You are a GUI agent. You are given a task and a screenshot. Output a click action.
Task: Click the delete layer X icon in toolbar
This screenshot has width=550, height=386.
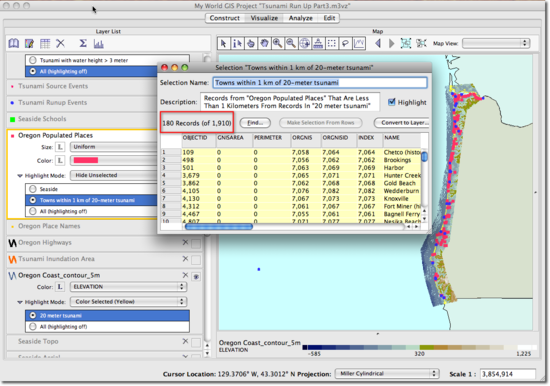[60, 43]
